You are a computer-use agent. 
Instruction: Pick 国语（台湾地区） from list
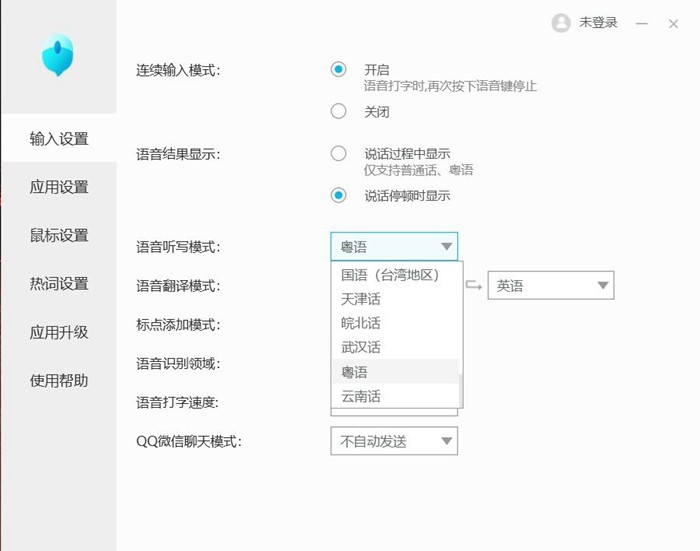395,275
